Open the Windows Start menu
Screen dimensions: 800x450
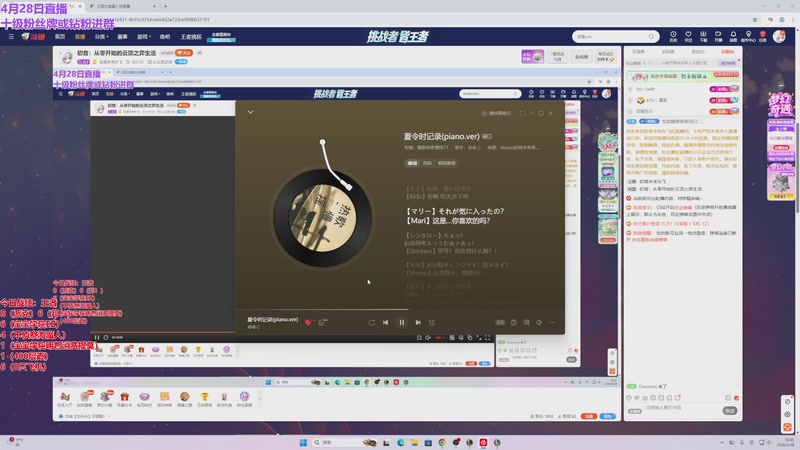click(x=303, y=442)
